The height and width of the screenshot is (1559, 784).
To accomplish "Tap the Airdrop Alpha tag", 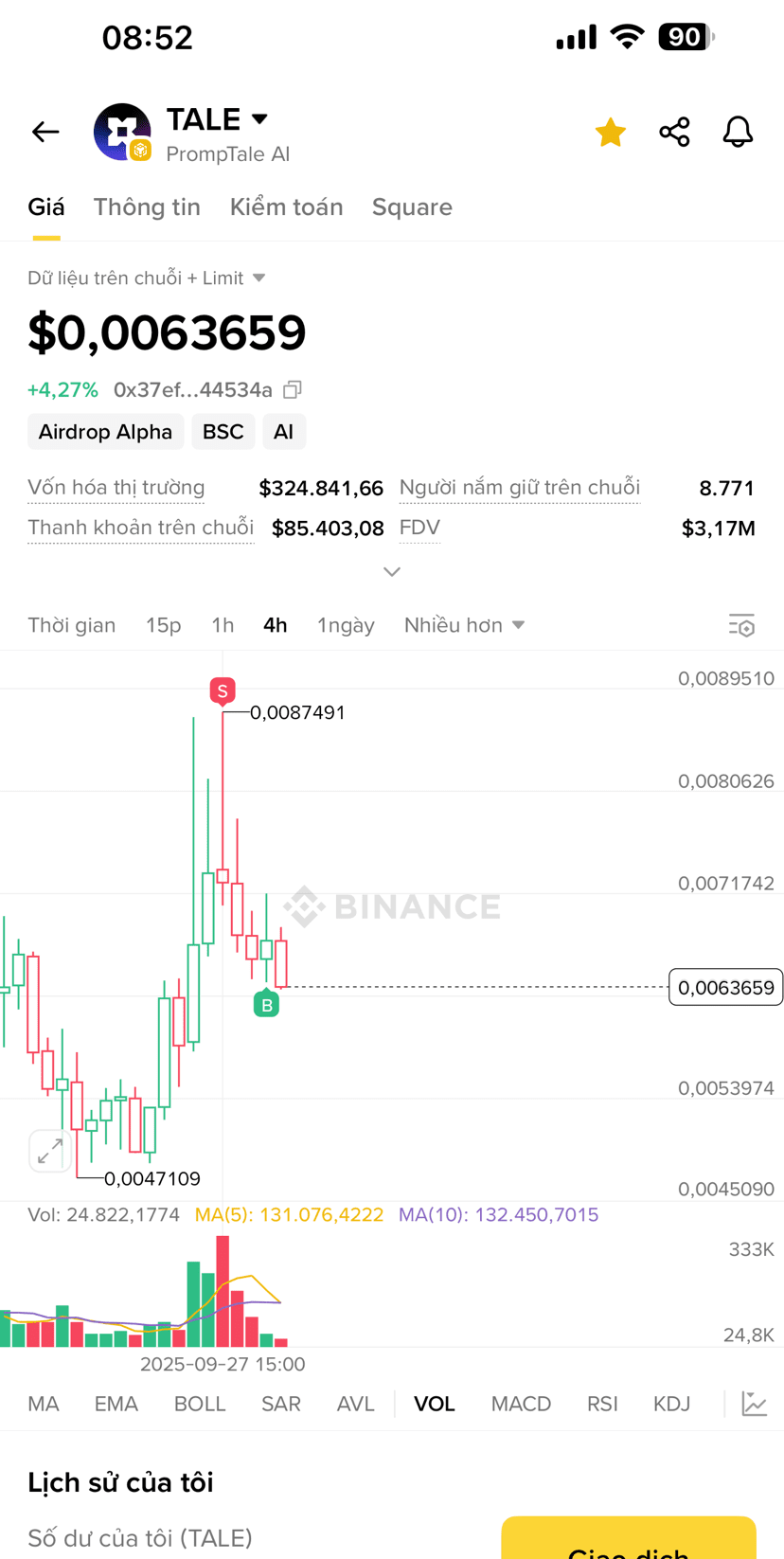I will coord(105,432).
